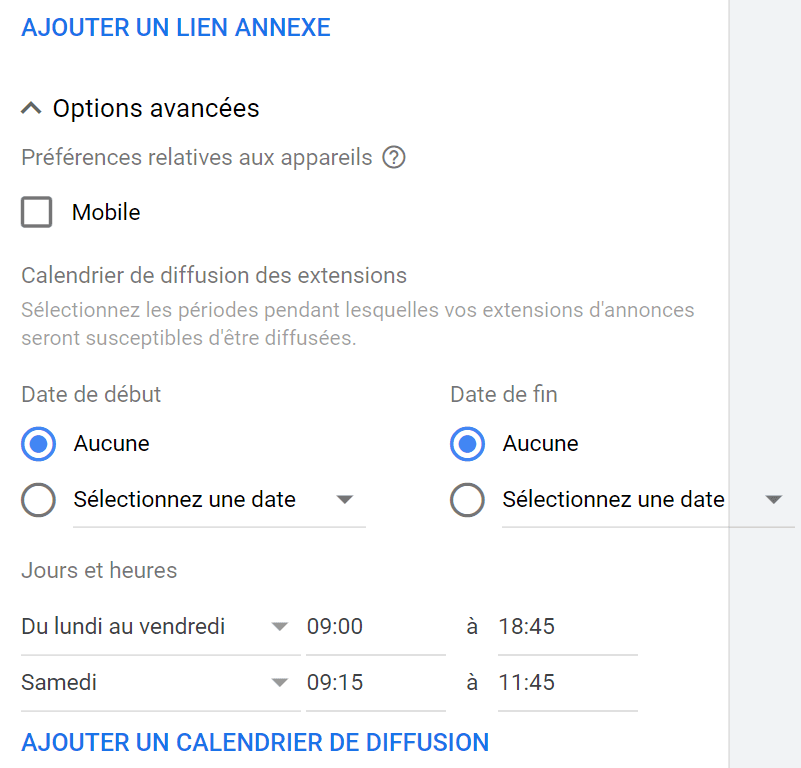Choose start date Sélectionnez une date radio
This screenshot has height=768, width=801.
tap(38, 499)
